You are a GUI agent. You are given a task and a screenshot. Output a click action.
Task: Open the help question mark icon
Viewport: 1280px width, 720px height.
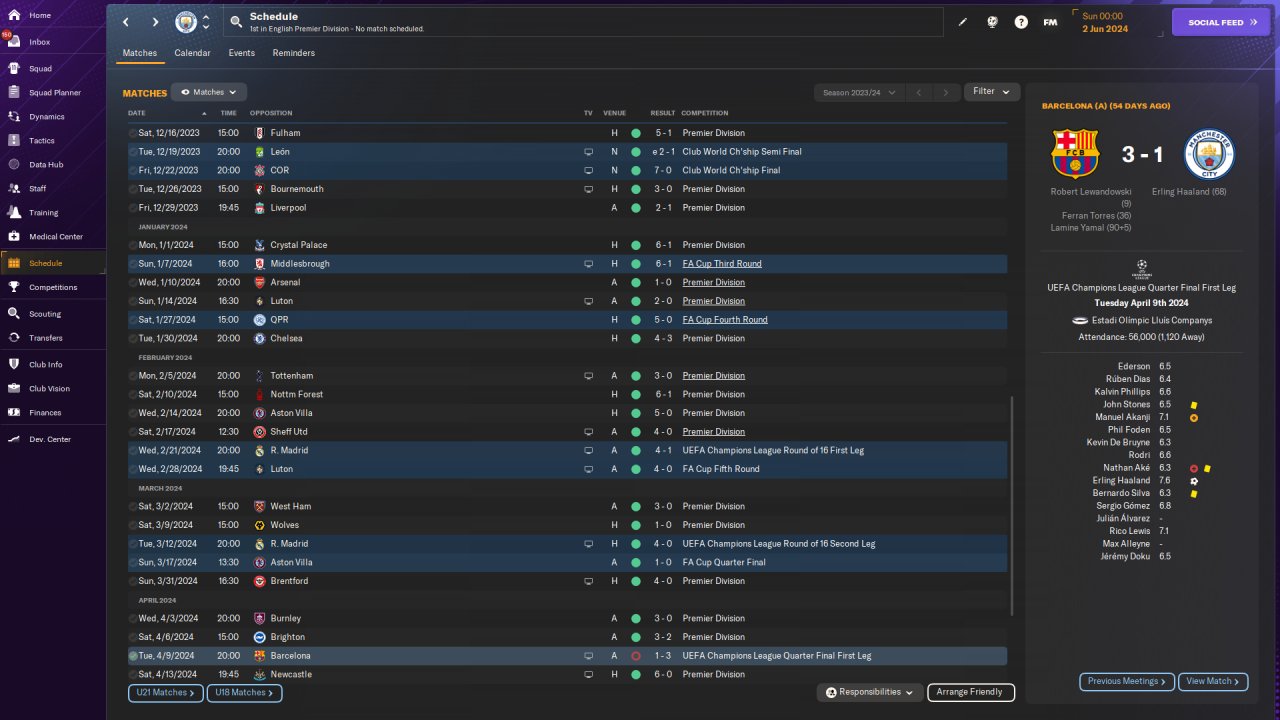1021,22
